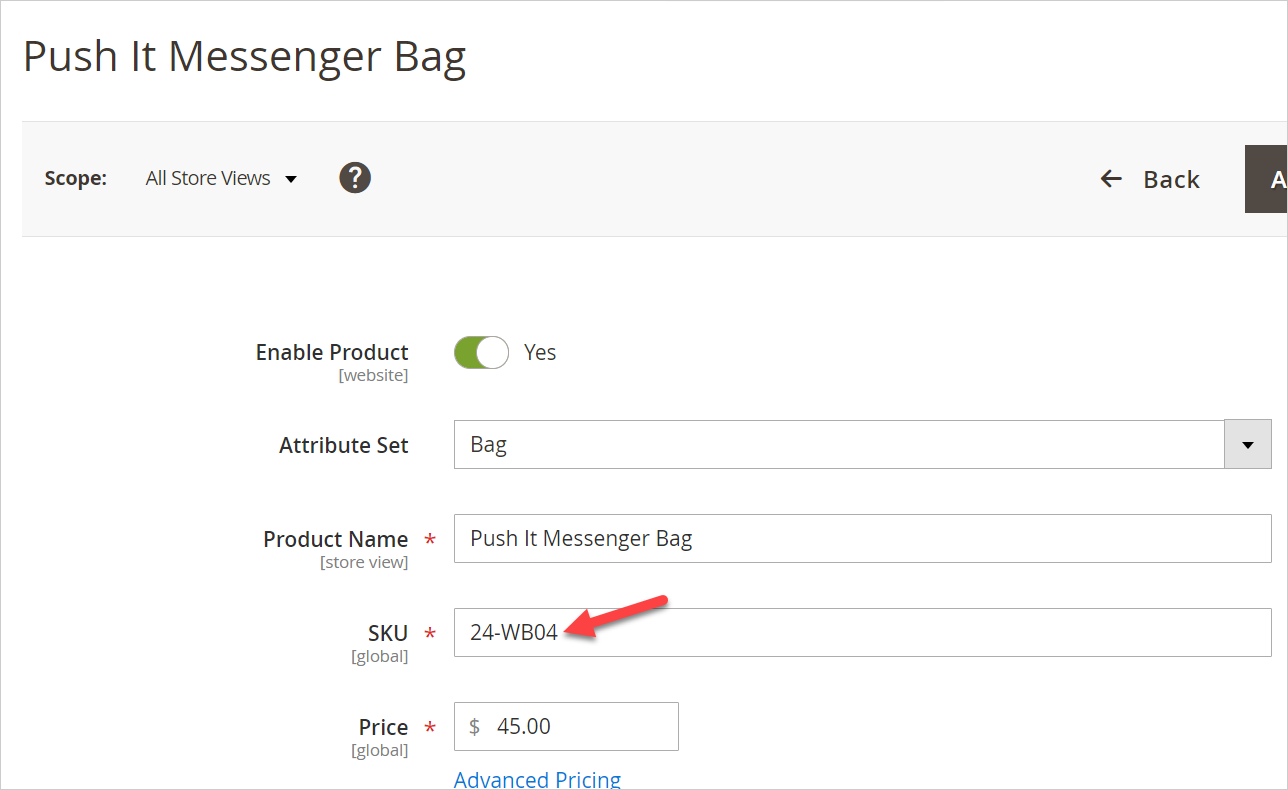Click the back arrow icon
This screenshot has height=790, width=1288.
pyautogui.click(x=1110, y=178)
